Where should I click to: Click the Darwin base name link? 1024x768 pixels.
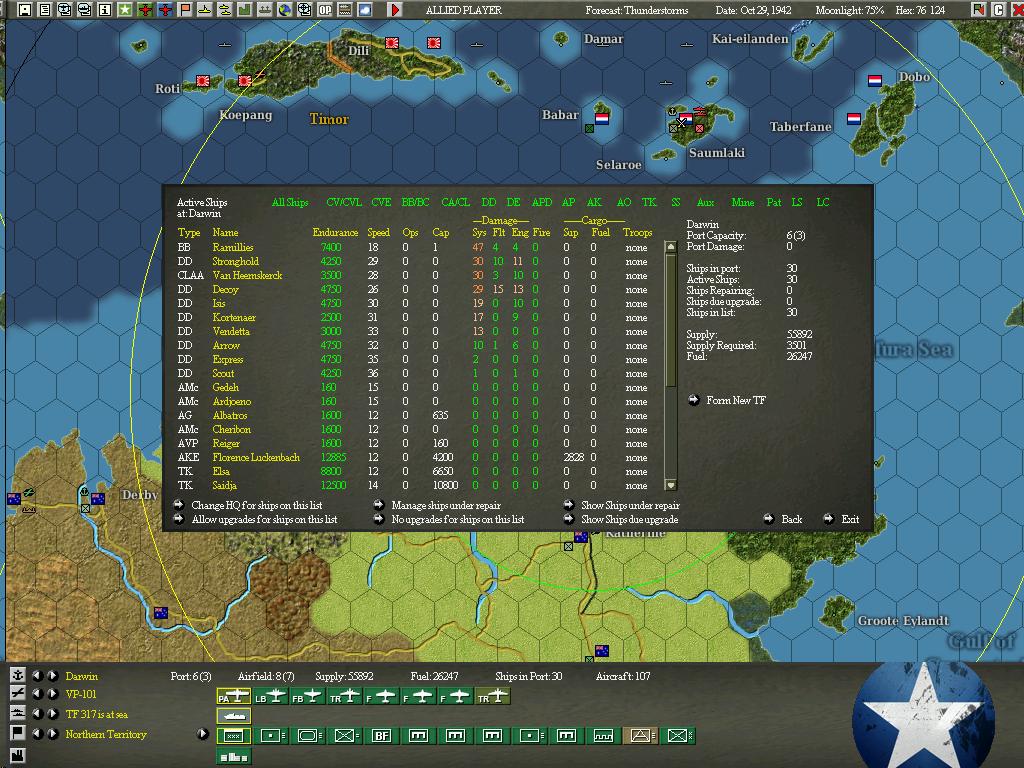(x=82, y=676)
